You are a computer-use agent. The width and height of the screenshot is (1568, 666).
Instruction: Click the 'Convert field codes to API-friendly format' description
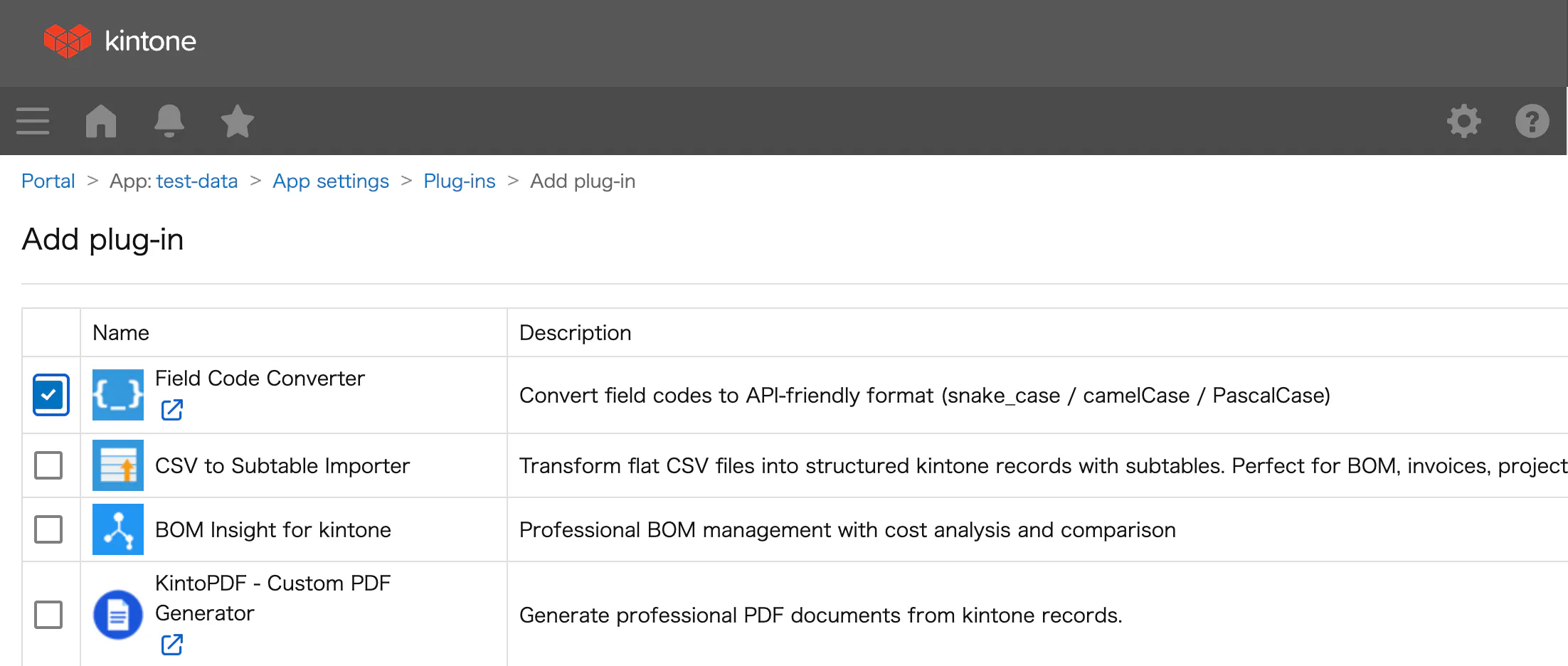[925, 395]
